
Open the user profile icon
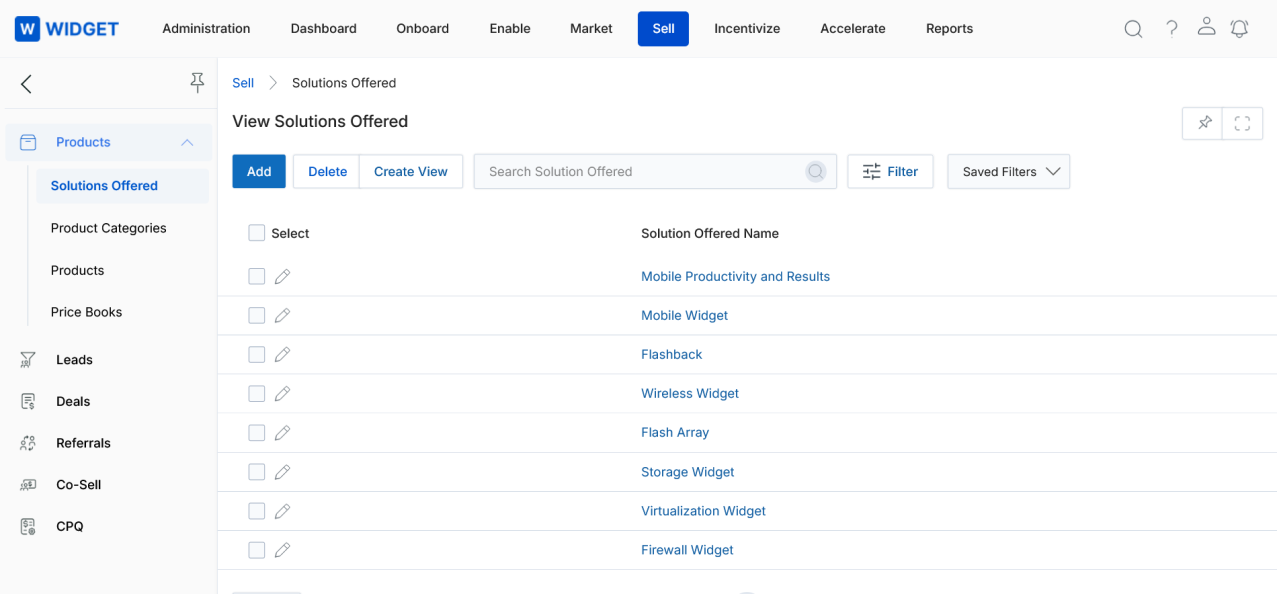(1206, 27)
